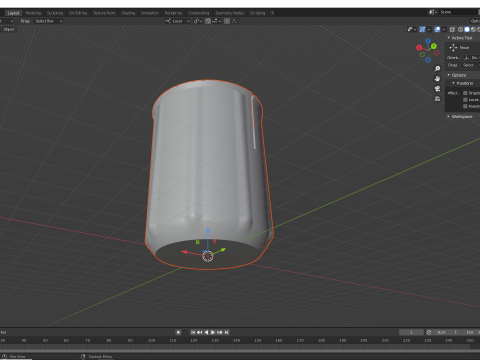Click the red X axis gizmo ball
480x360 pixels.
(x=419, y=48)
